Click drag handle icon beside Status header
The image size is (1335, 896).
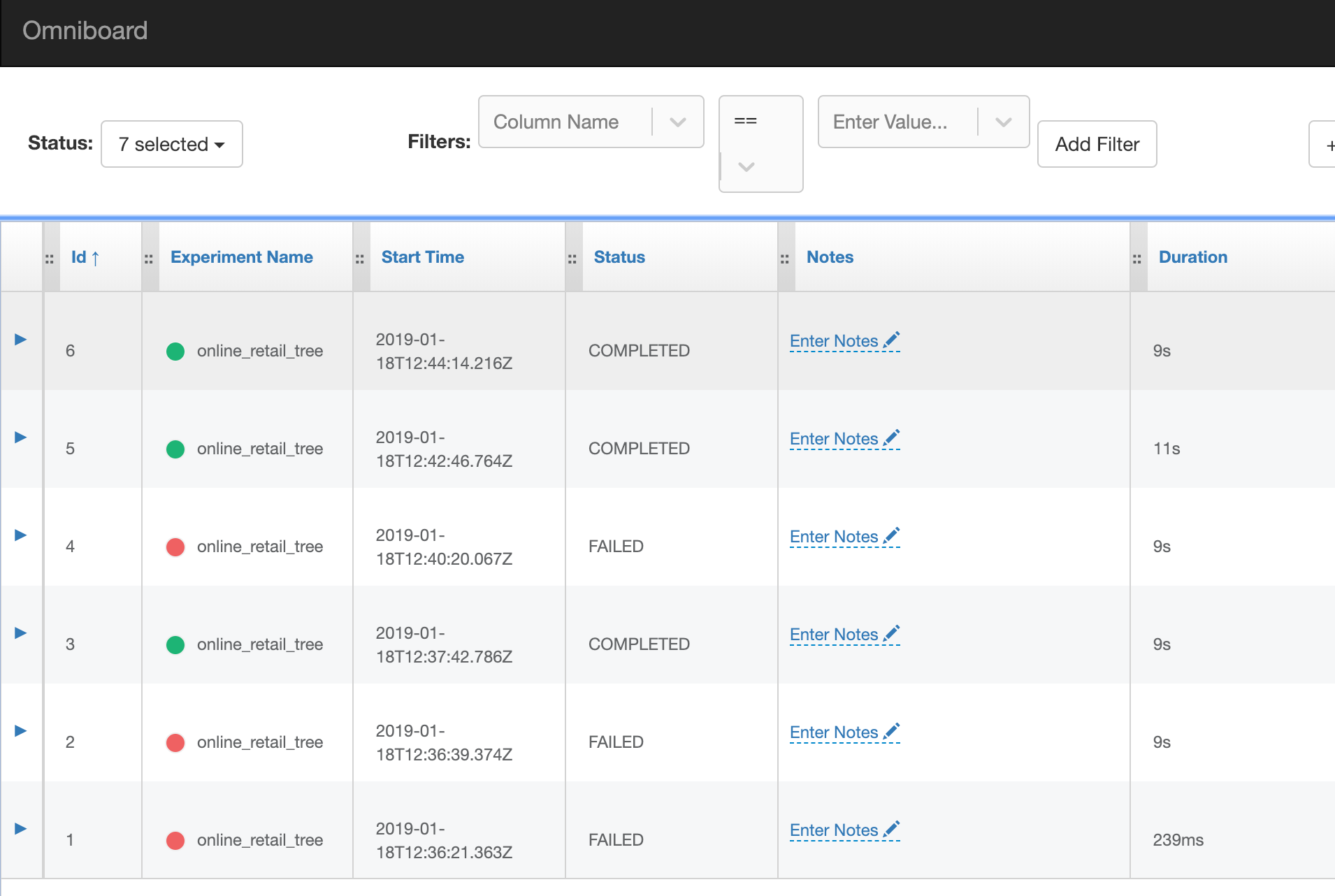[x=572, y=259]
